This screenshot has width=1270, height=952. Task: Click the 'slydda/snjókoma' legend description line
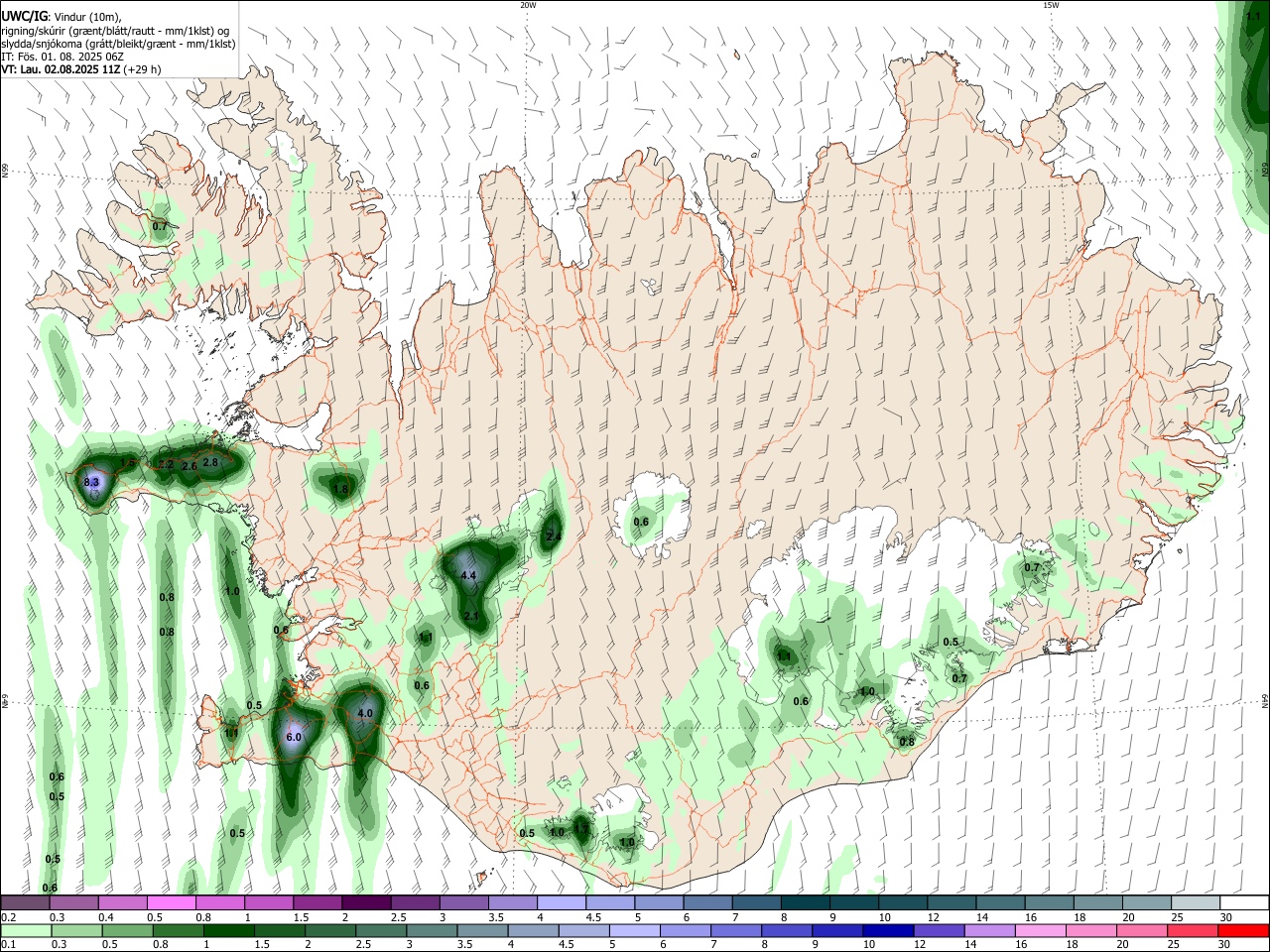point(118,44)
